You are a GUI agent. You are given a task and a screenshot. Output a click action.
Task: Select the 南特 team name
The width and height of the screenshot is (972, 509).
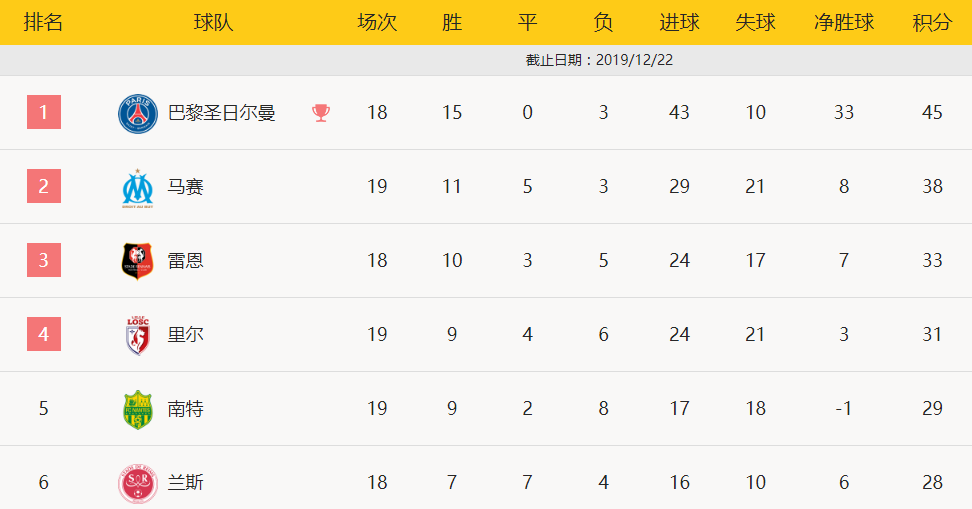(x=185, y=409)
